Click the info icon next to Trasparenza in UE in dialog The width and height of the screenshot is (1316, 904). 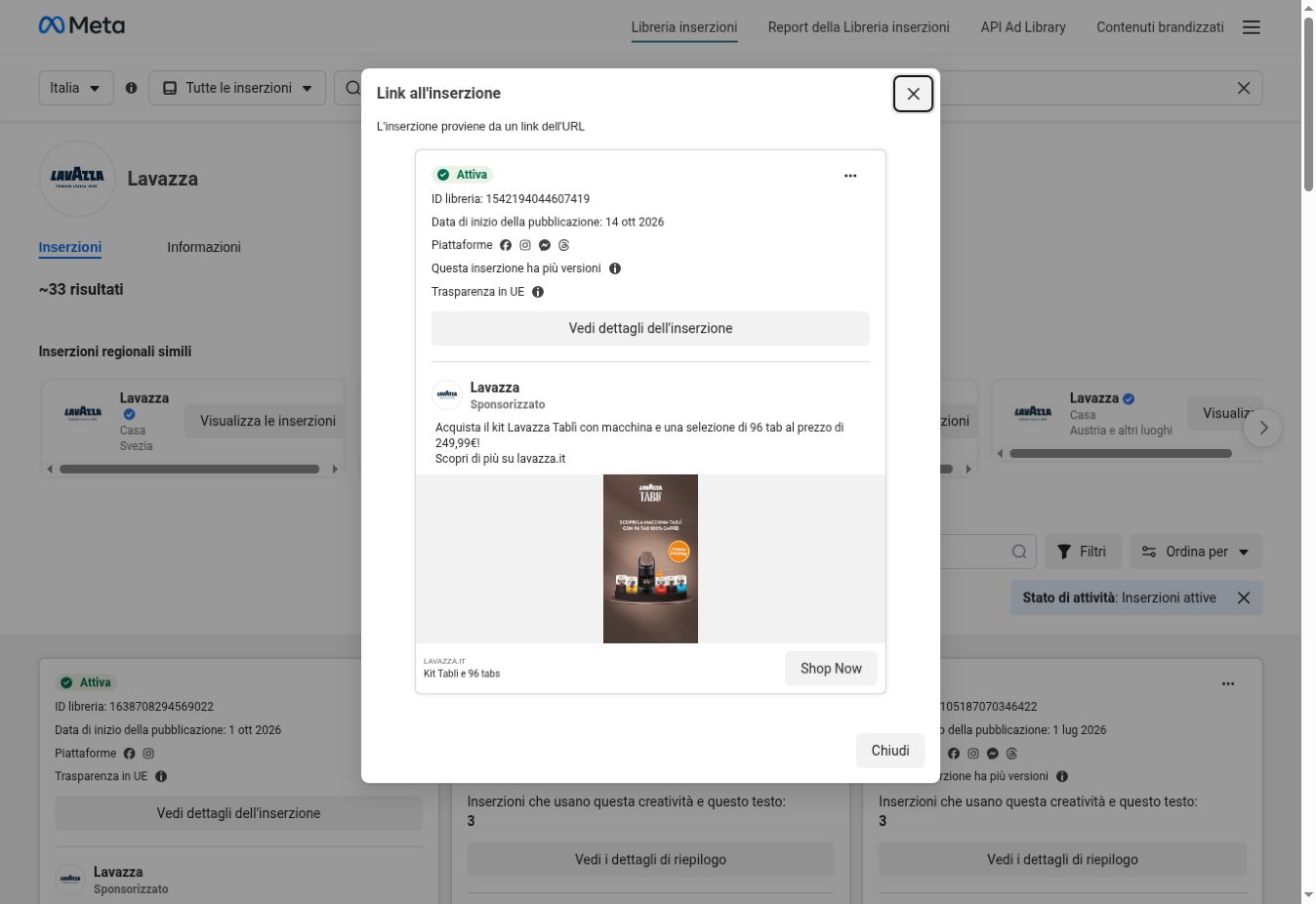click(538, 292)
